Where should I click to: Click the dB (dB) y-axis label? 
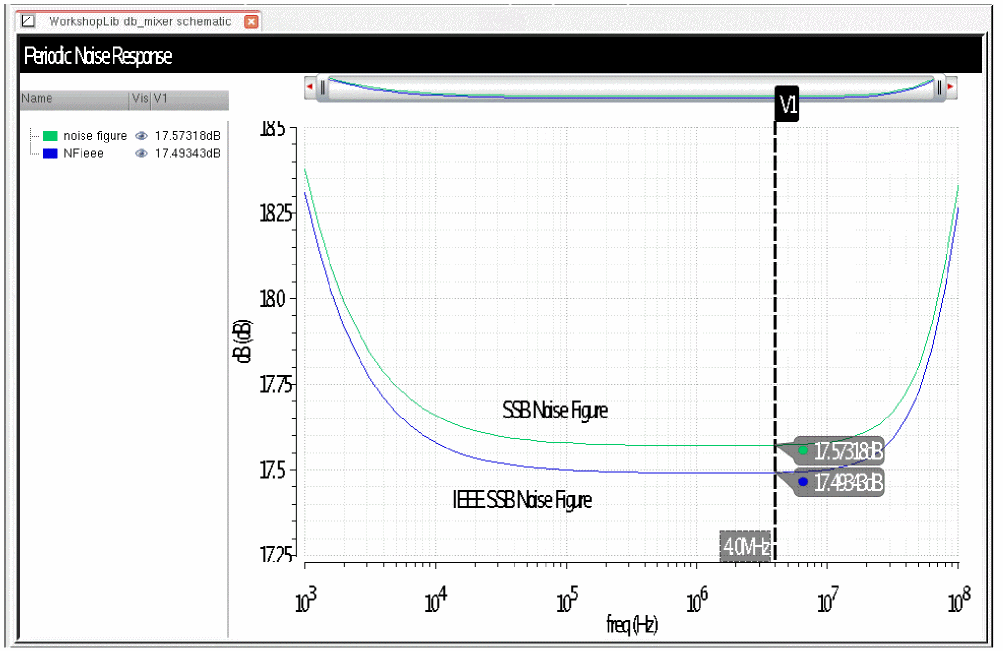(243, 341)
